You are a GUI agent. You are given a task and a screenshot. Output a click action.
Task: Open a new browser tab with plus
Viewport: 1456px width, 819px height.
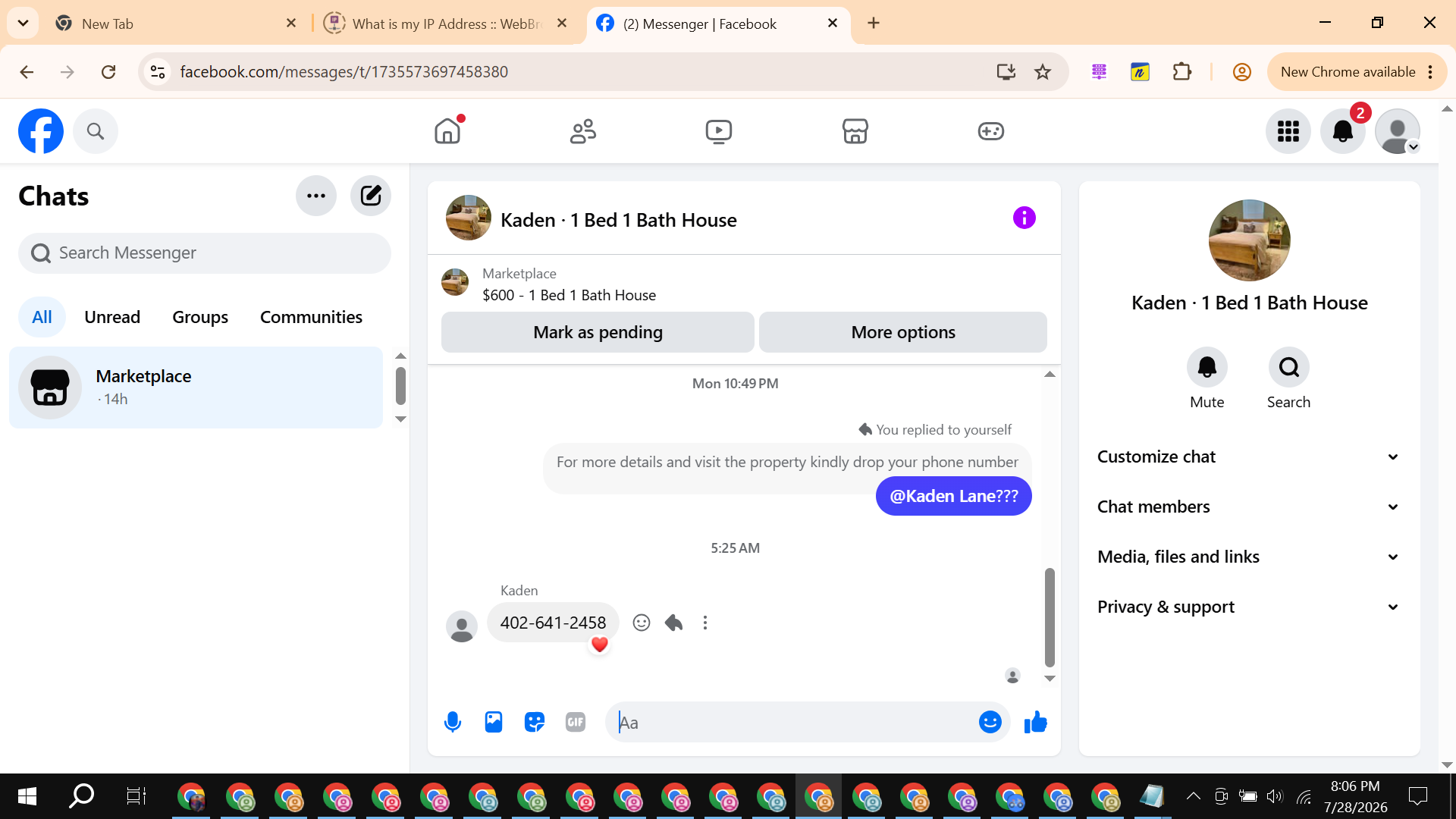coord(874,24)
